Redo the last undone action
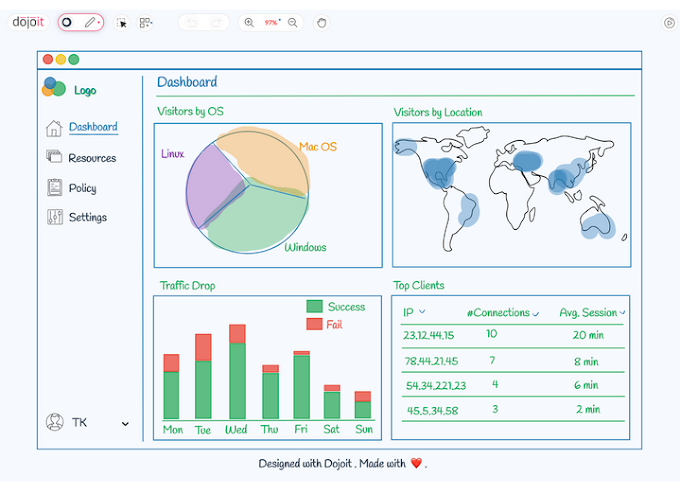 [x=216, y=23]
